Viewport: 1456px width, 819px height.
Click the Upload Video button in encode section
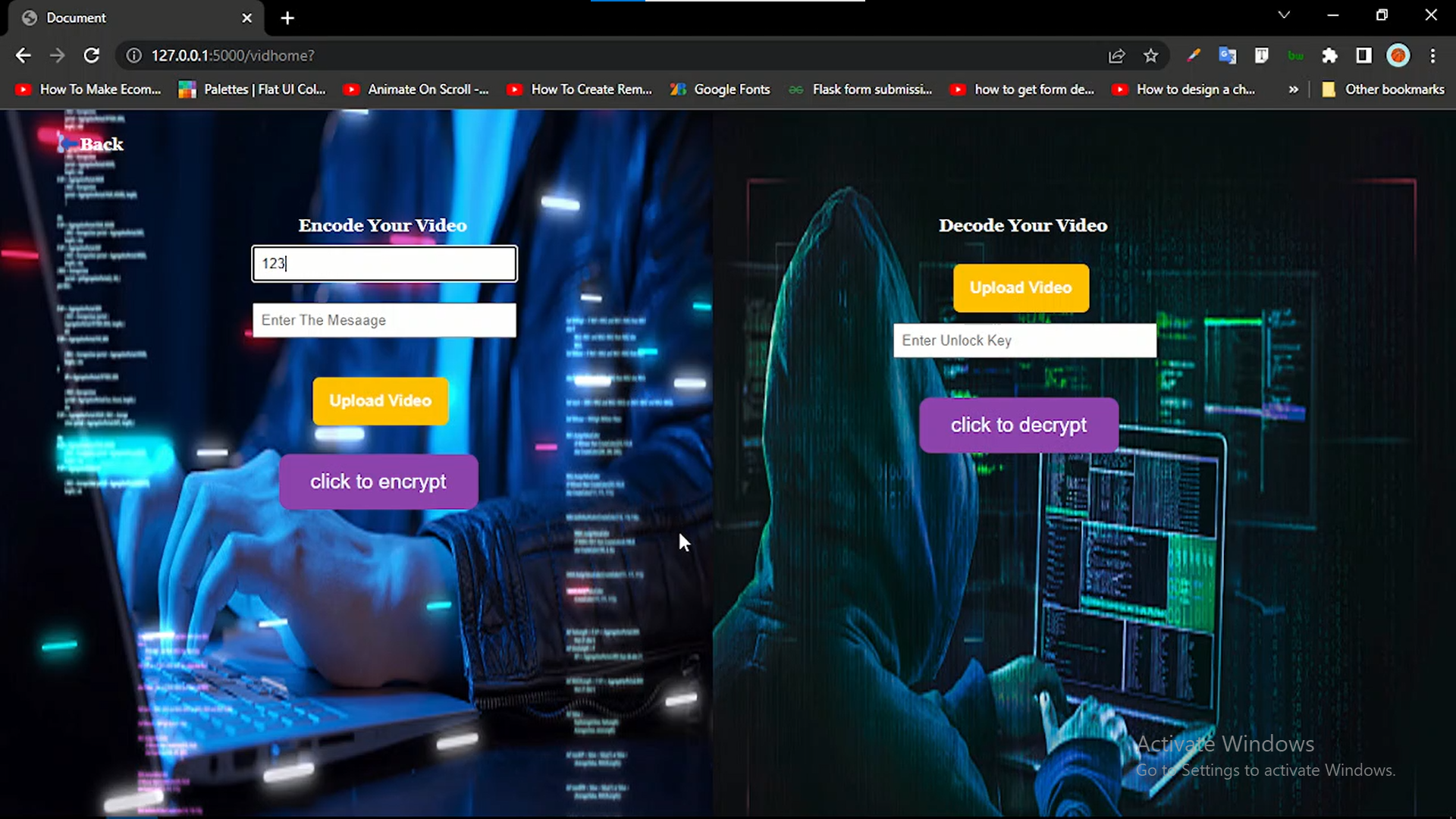point(381,400)
